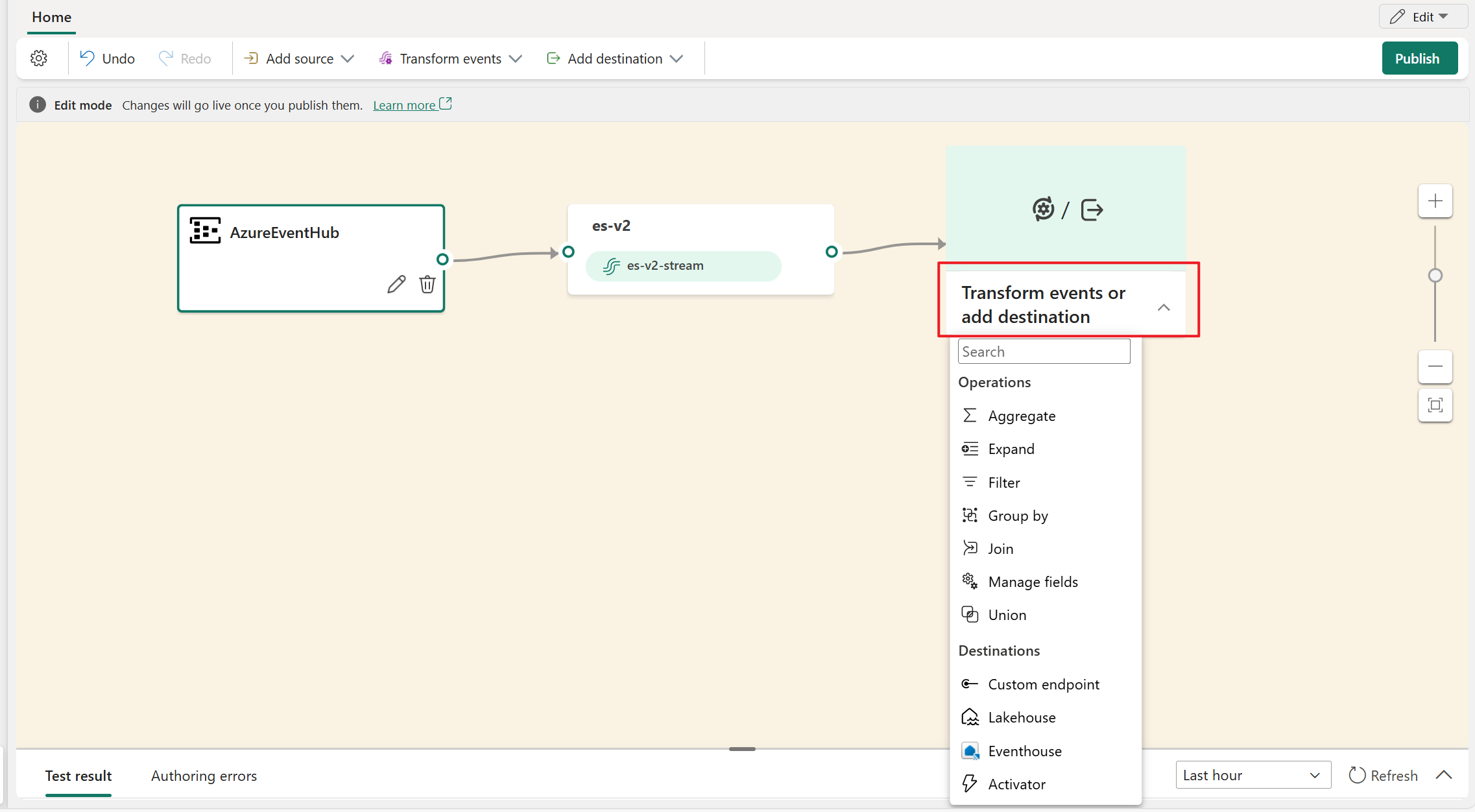The width and height of the screenshot is (1475, 812).
Task: Click the Group by operation icon
Action: (x=968, y=515)
